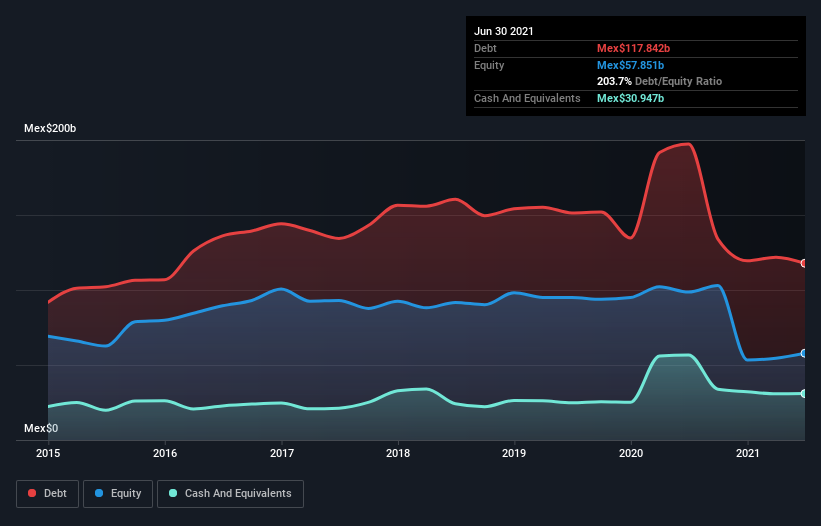Toggle the Equity series legend button
This screenshot has height=526, width=821.
tap(118, 494)
